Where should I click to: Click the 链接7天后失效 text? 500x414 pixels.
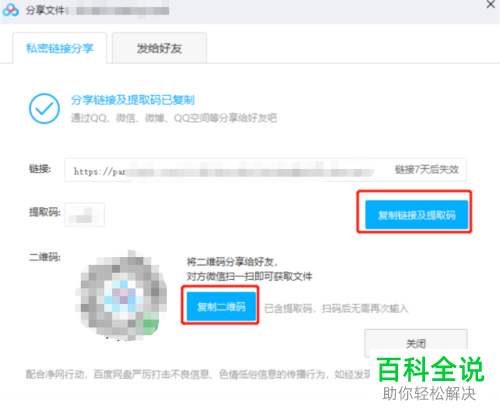[x=427, y=170]
